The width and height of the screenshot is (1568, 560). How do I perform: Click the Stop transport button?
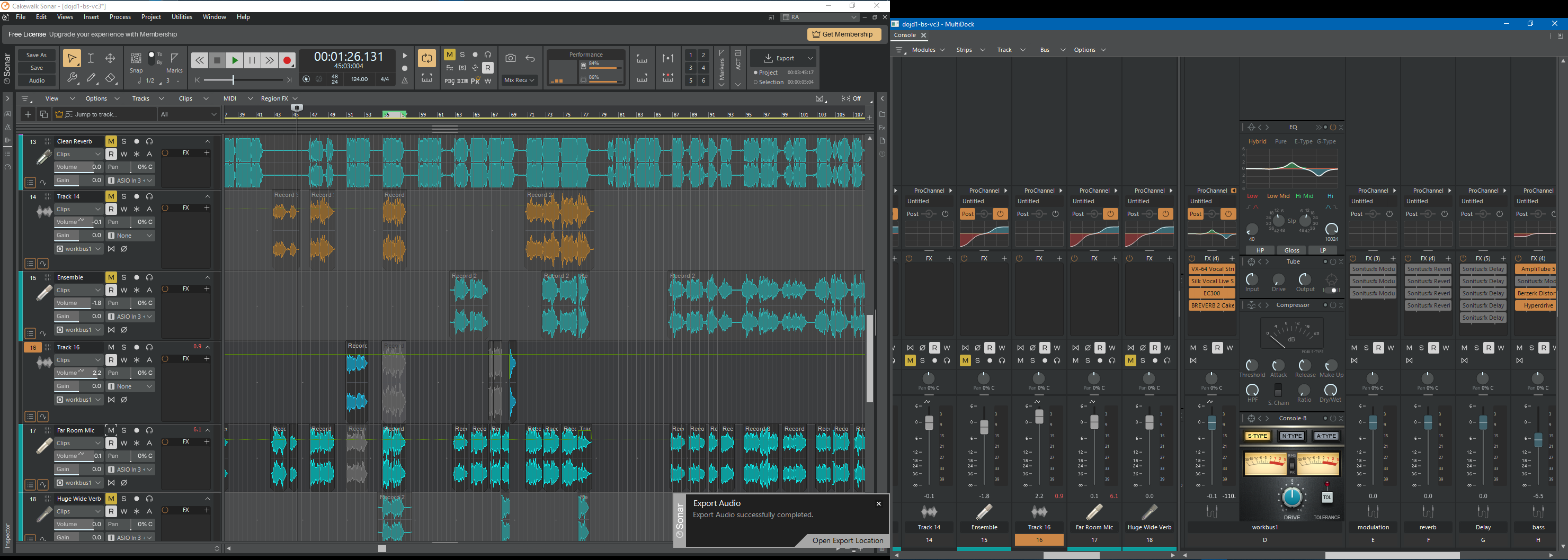(x=217, y=60)
